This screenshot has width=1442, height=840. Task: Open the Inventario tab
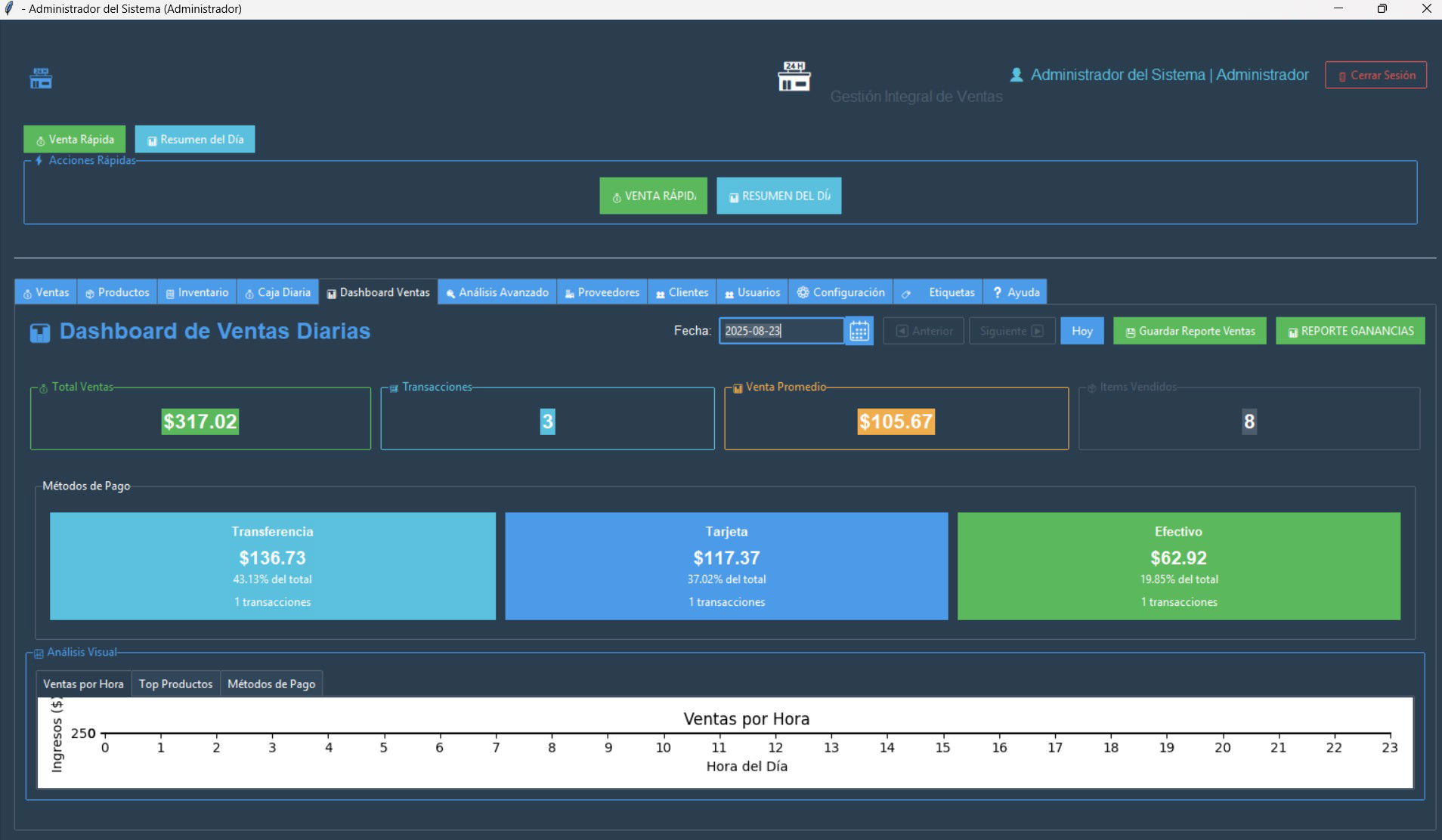point(196,292)
